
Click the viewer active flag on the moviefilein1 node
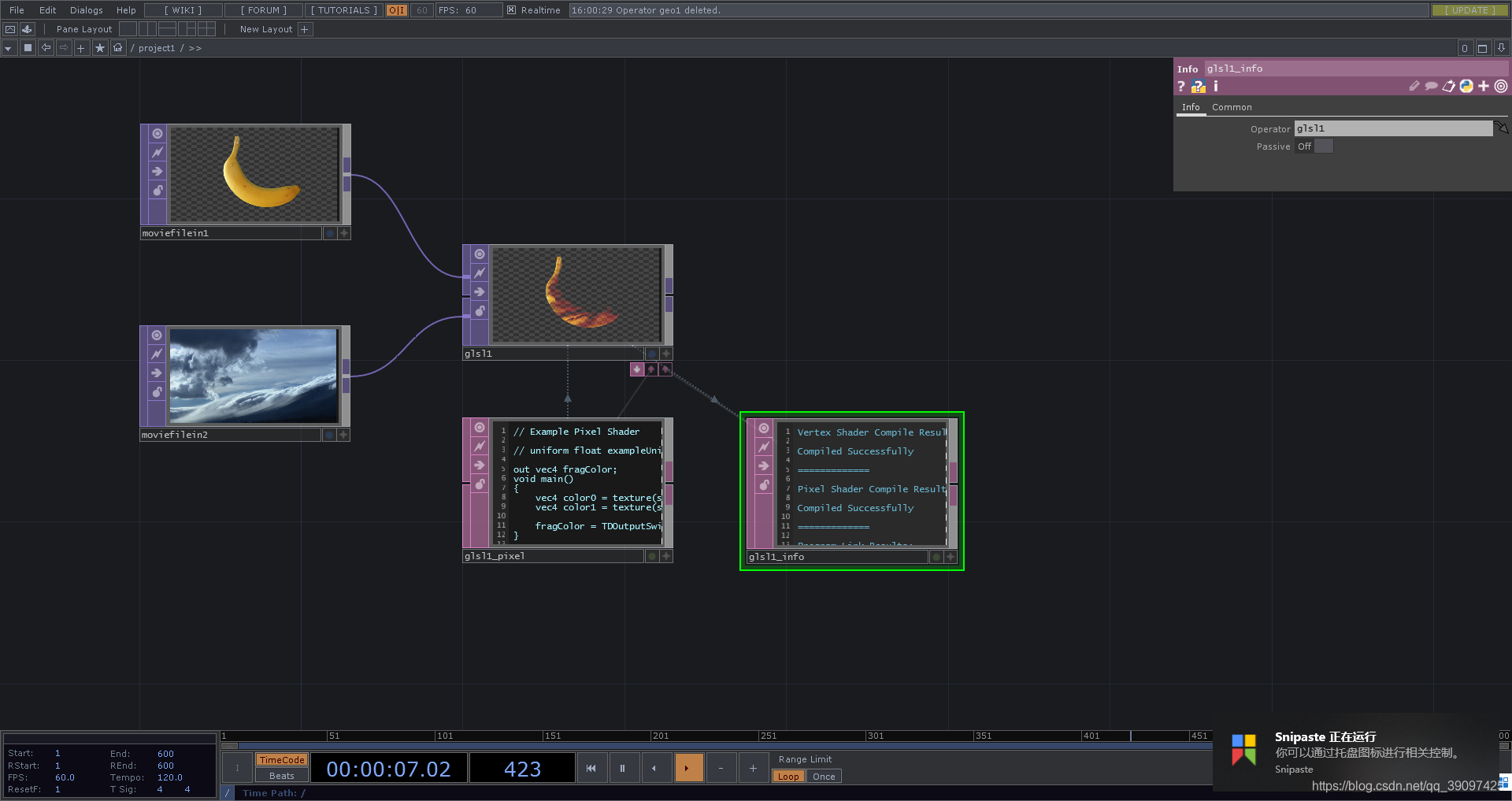tap(157, 132)
